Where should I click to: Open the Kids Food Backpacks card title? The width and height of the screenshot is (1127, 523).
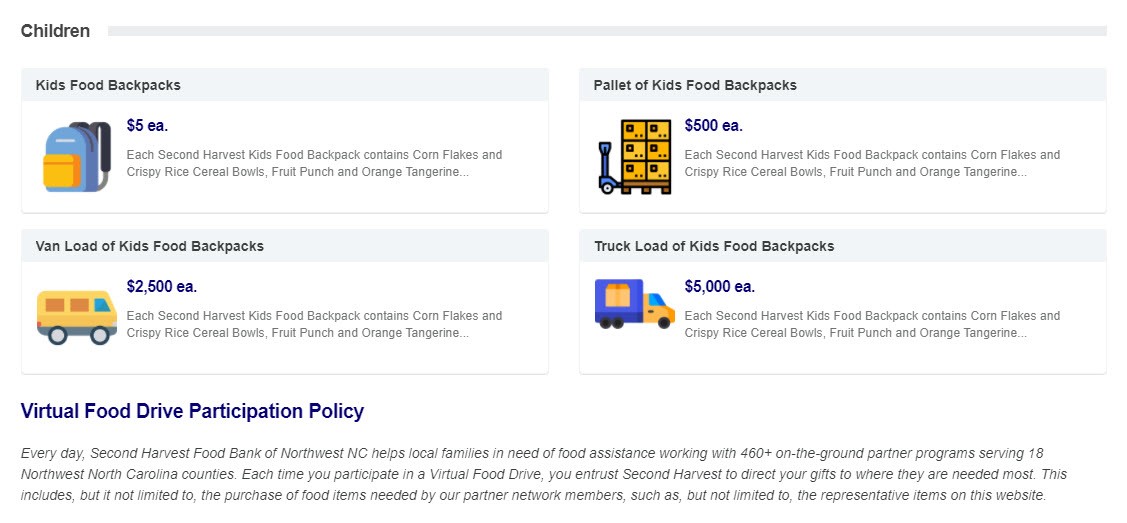click(x=108, y=85)
